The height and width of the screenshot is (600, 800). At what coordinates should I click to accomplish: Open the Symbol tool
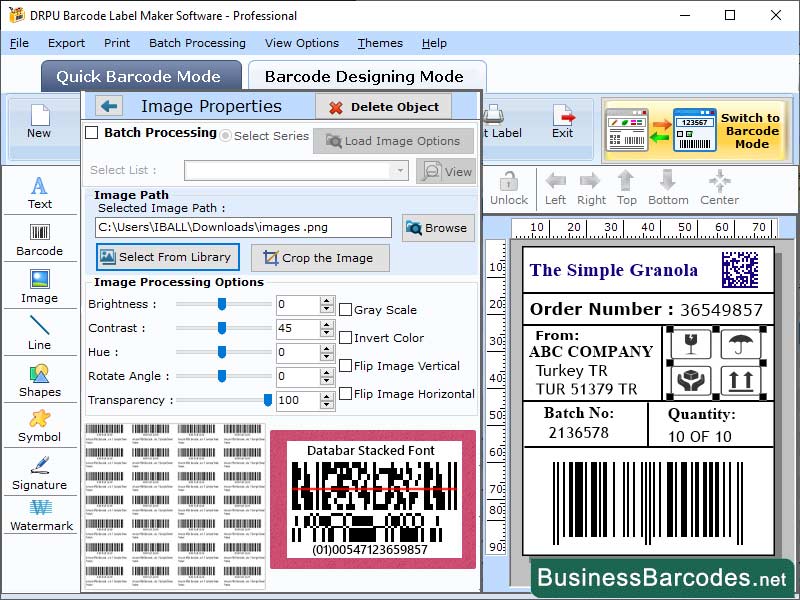point(39,430)
